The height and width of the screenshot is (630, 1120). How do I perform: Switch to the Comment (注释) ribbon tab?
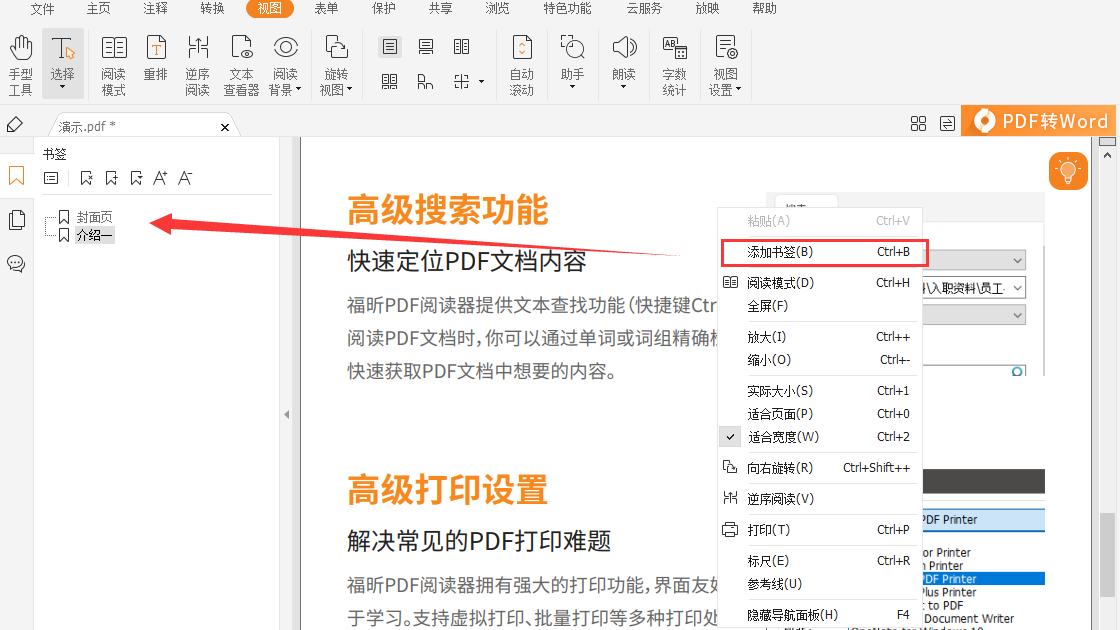tap(155, 9)
